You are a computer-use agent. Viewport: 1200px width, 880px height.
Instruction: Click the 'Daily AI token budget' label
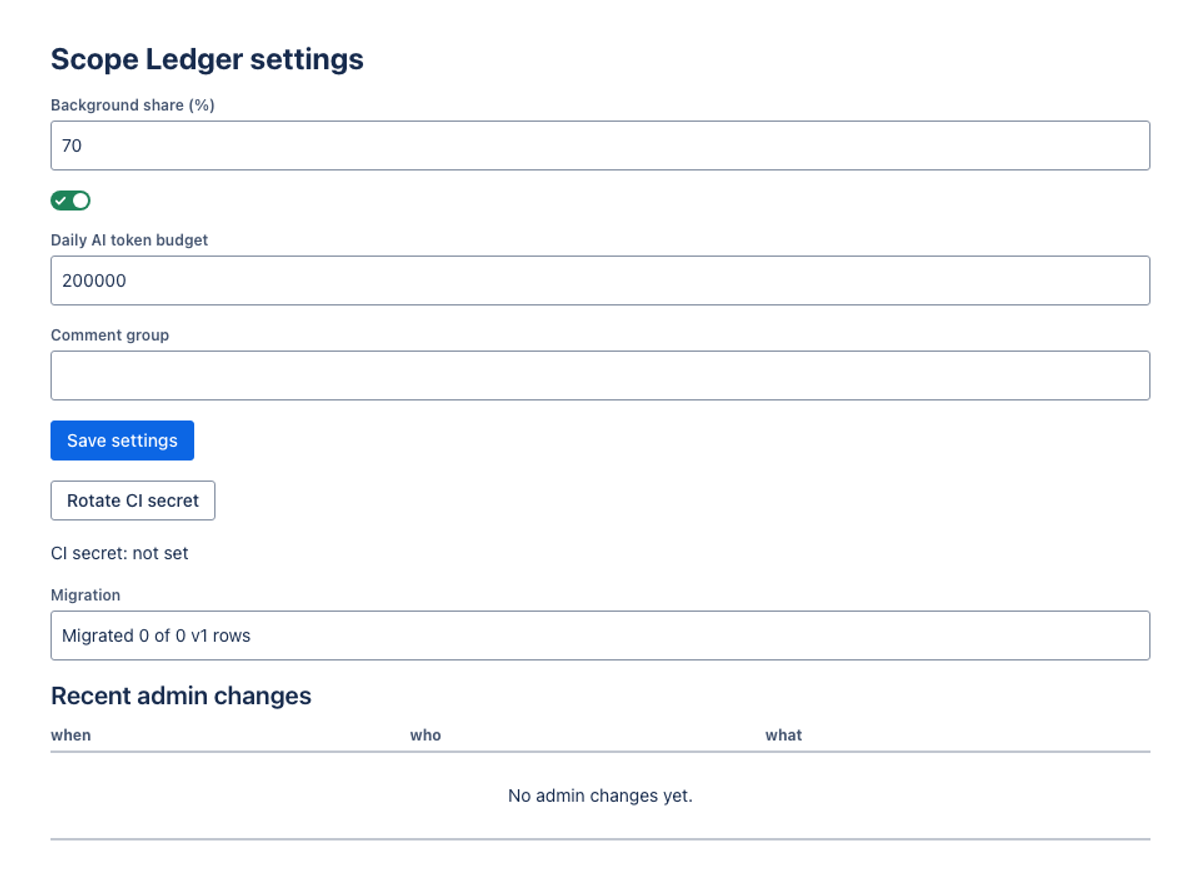(130, 240)
